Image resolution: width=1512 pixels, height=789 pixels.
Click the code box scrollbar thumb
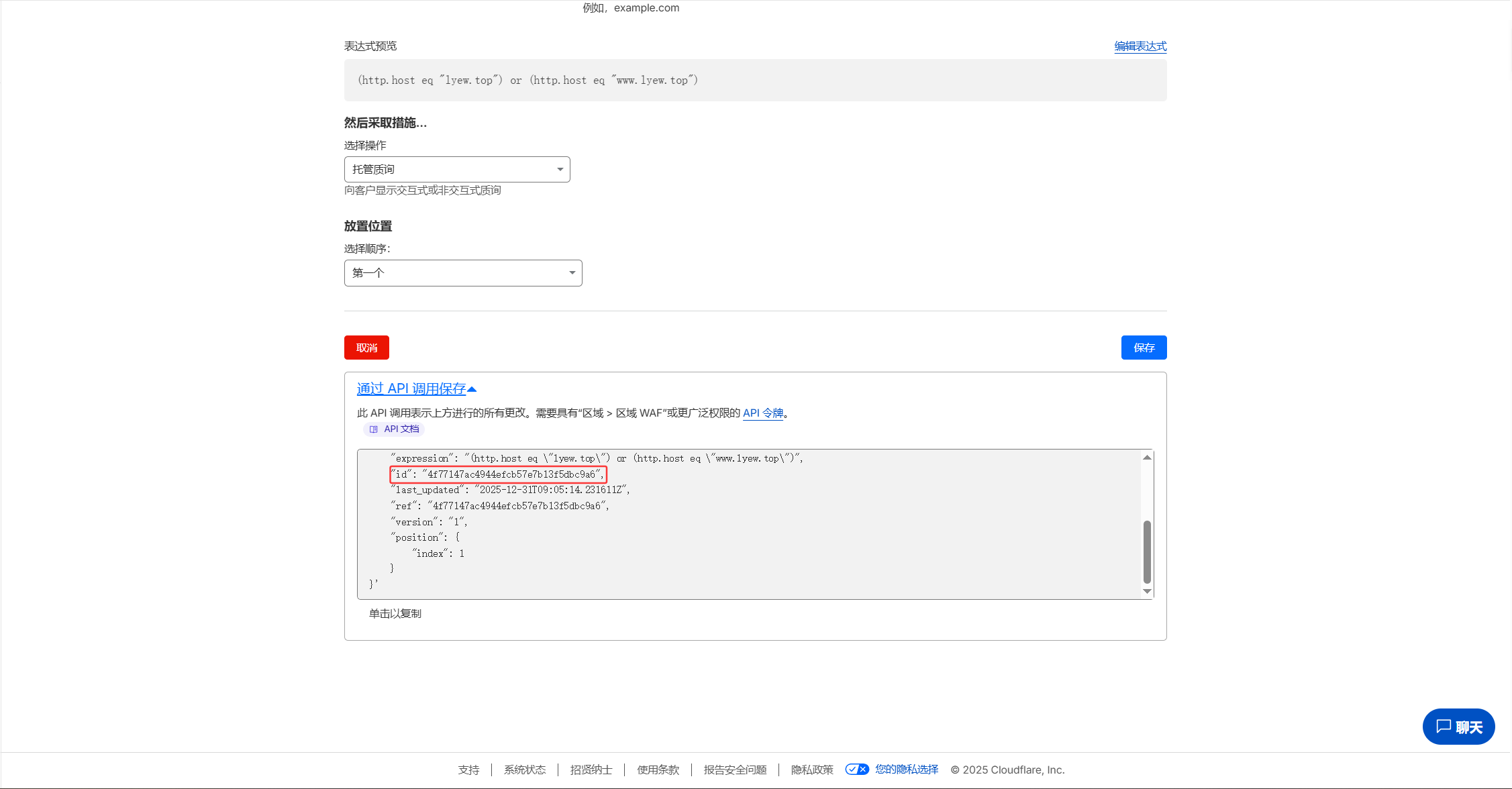[1147, 551]
